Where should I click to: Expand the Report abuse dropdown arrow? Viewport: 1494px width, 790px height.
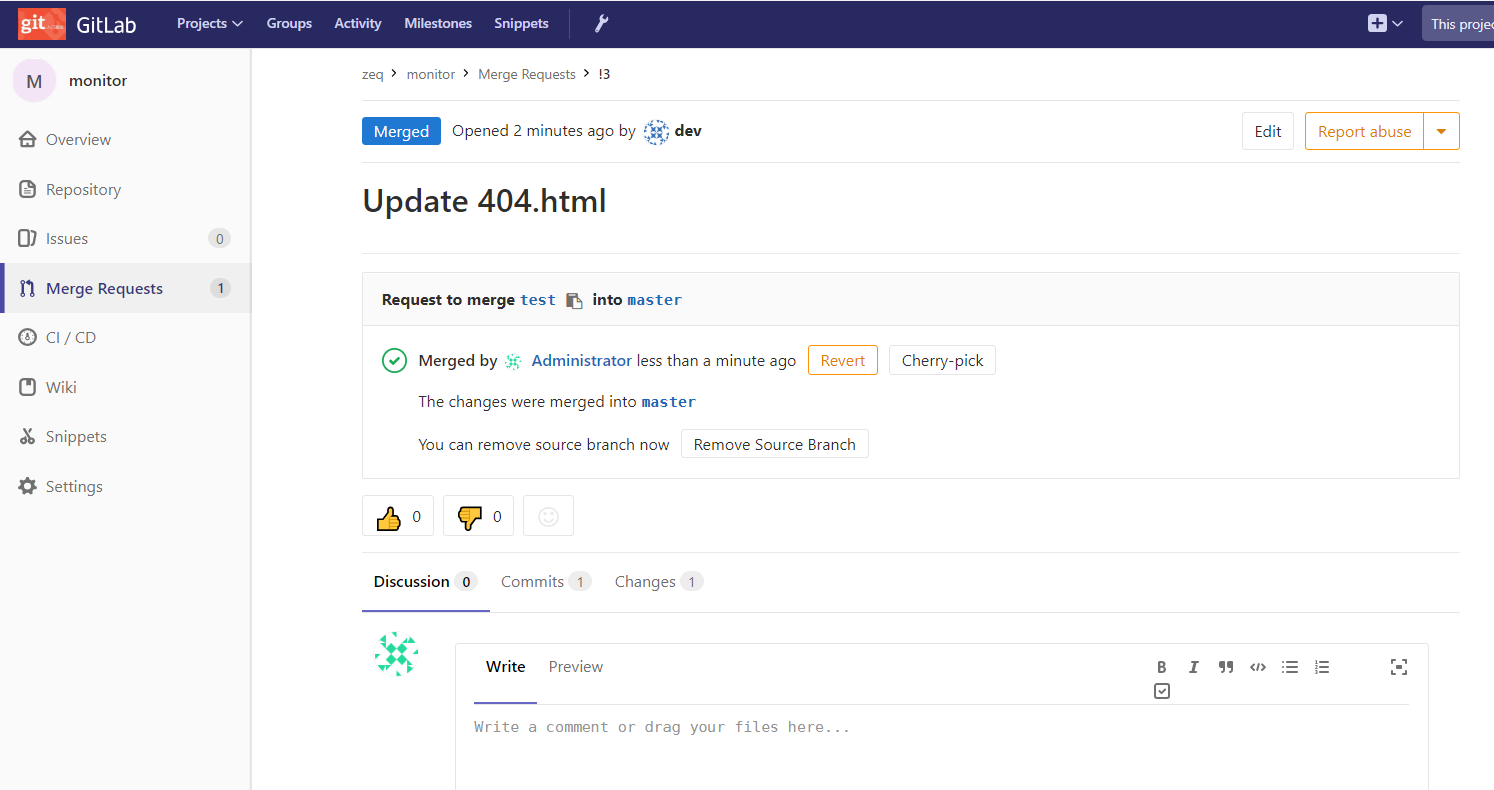[1441, 131]
